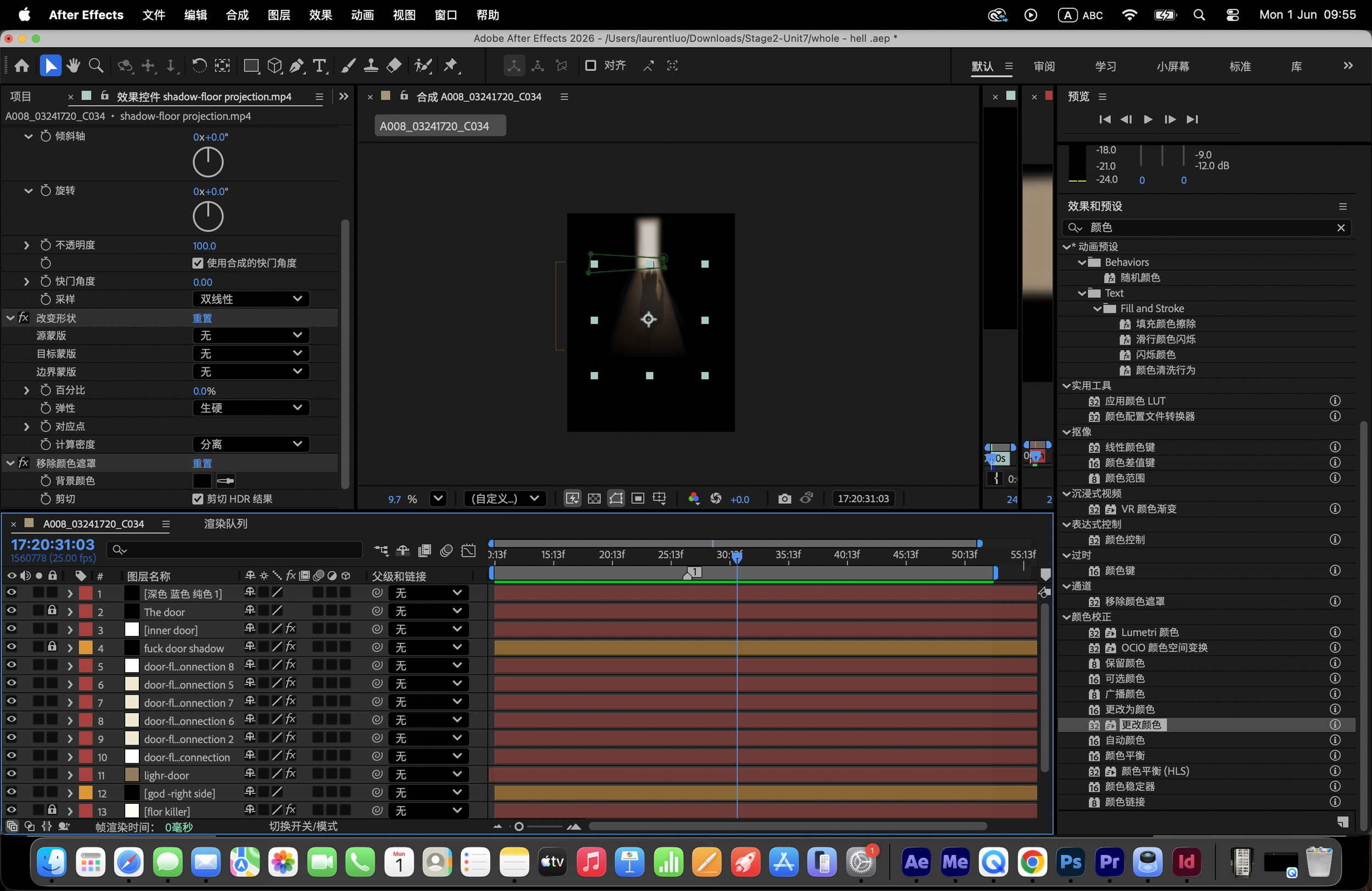Uncheck 使用合成的快门角度 checkbox
1372x891 pixels.
point(198,263)
